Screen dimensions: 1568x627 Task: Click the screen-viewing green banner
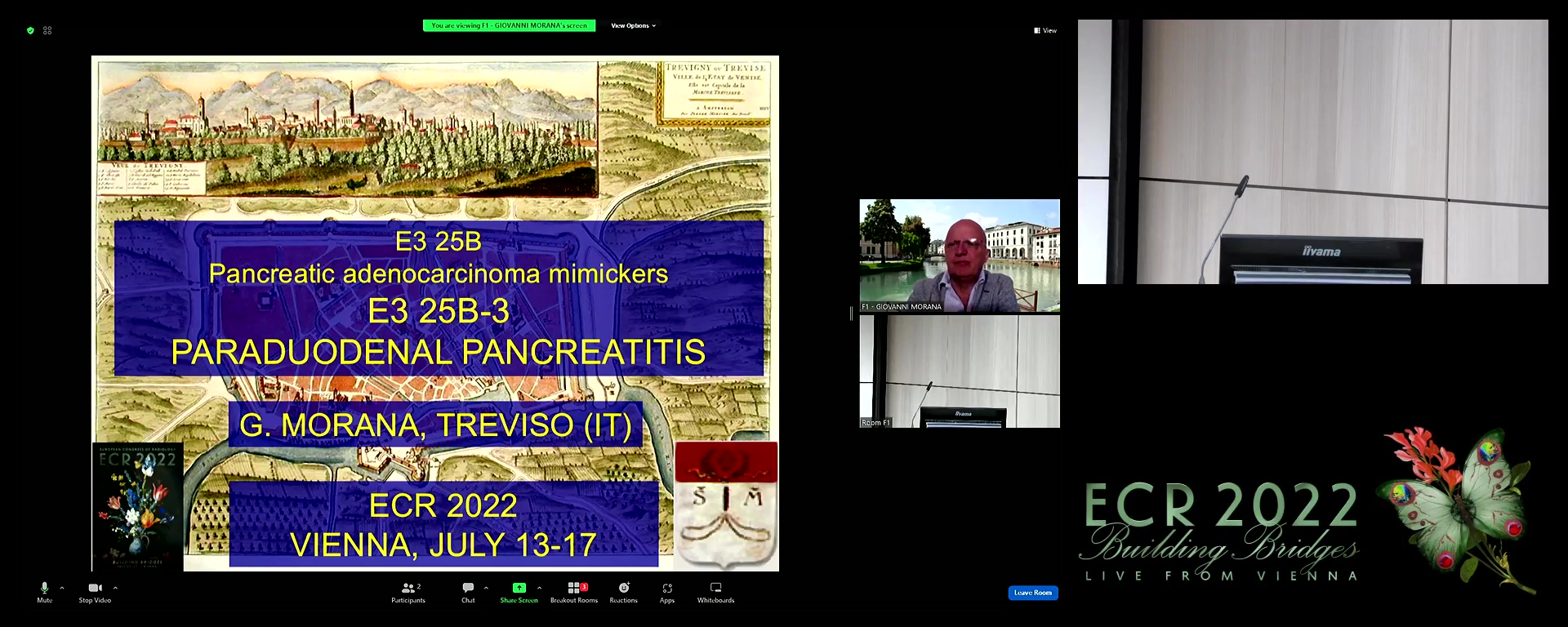(509, 25)
